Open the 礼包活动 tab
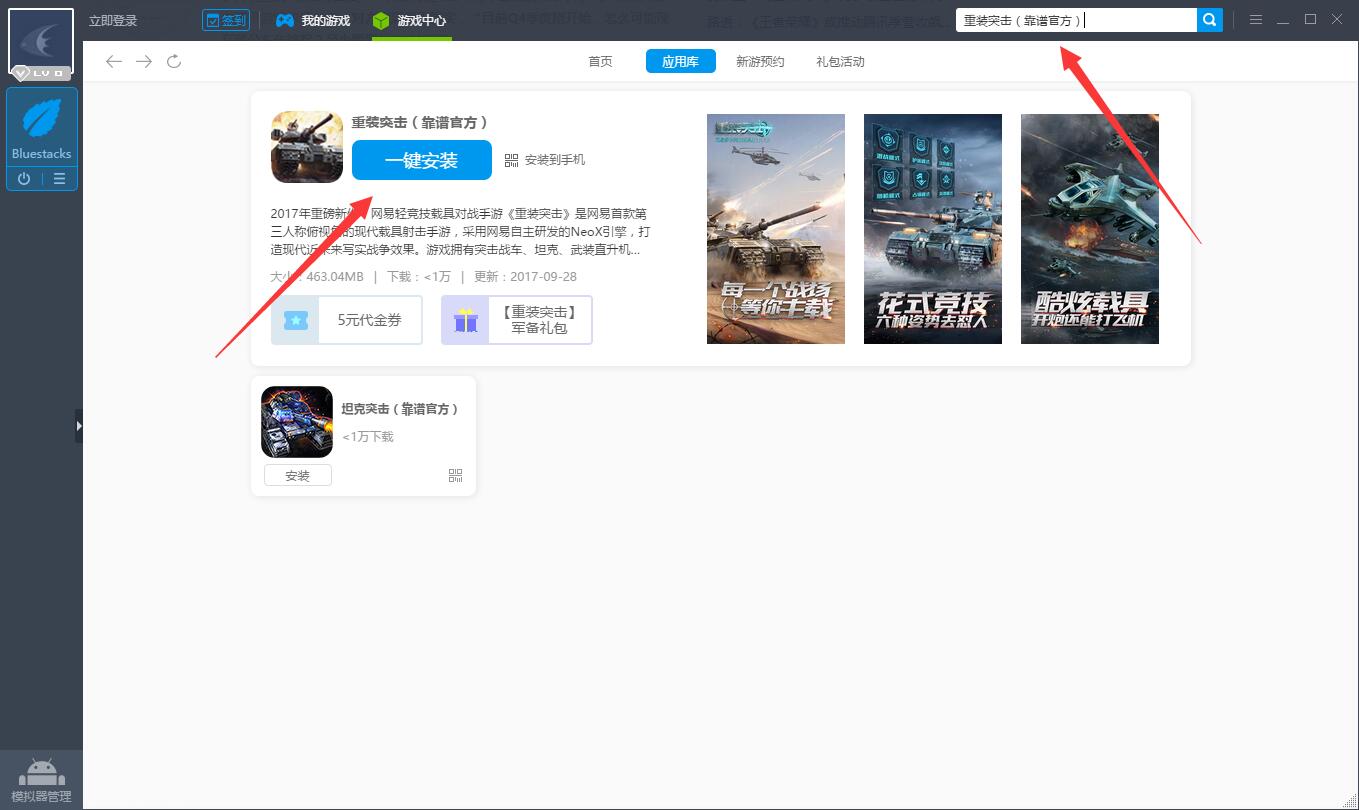Viewport: 1359px width, 810px height. pyautogui.click(x=840, y=62)
